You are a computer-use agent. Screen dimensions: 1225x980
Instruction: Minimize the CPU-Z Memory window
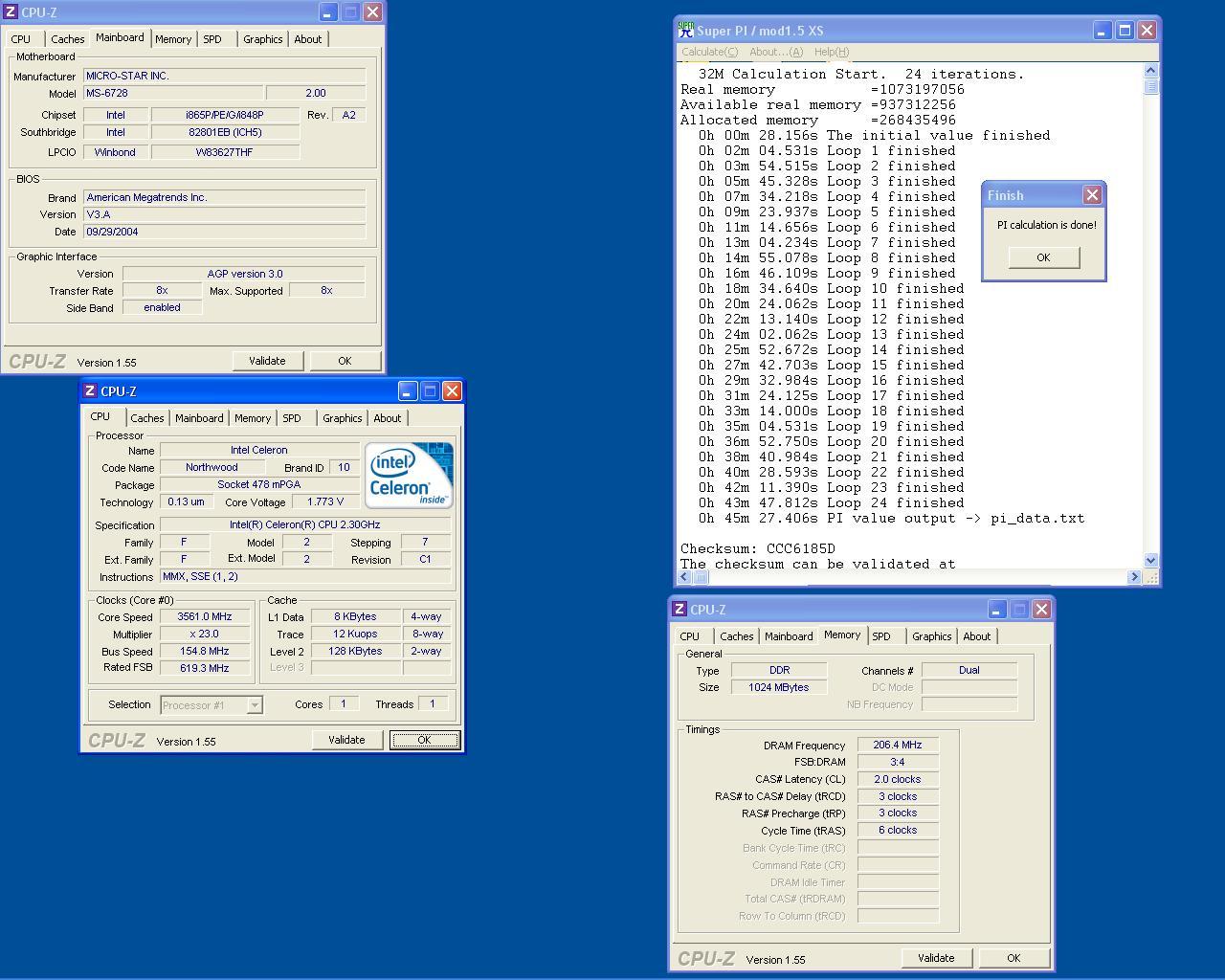996,610
